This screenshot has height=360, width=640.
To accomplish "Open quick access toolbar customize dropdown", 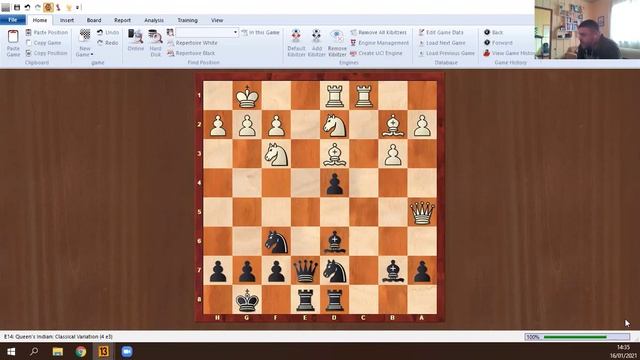I will [x=78, y=7].
